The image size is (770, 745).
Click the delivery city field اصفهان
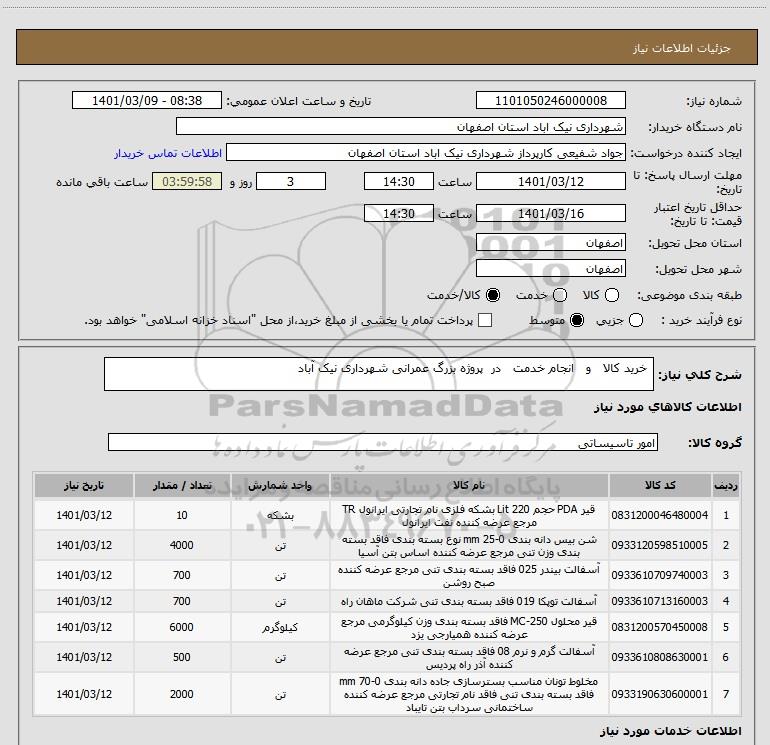click(550, 269)
